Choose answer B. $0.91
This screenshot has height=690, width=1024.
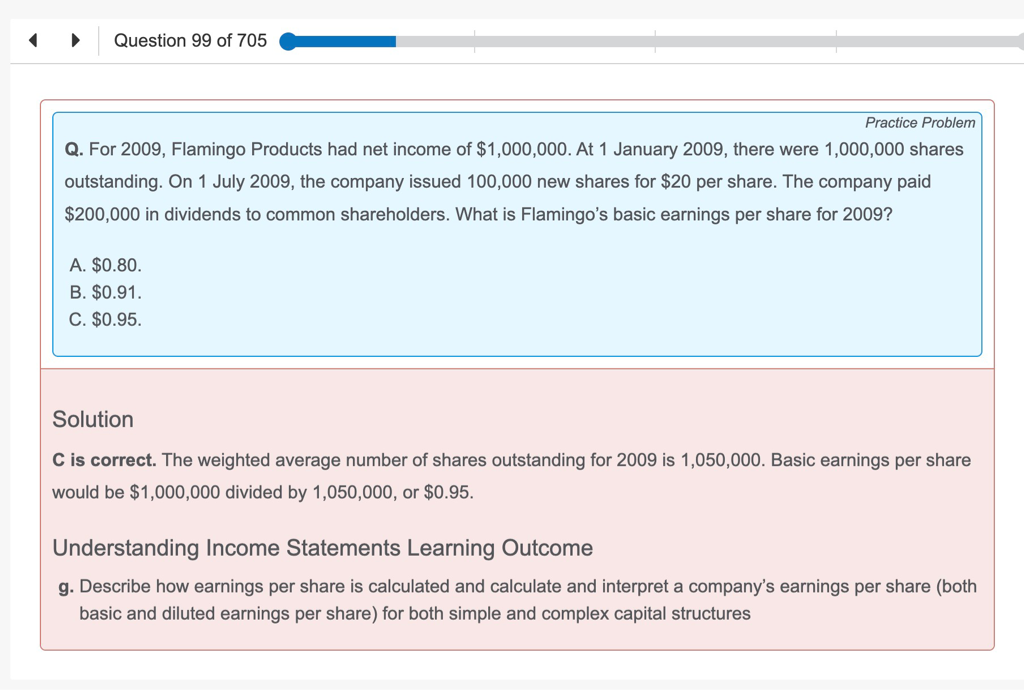point(106,293)
